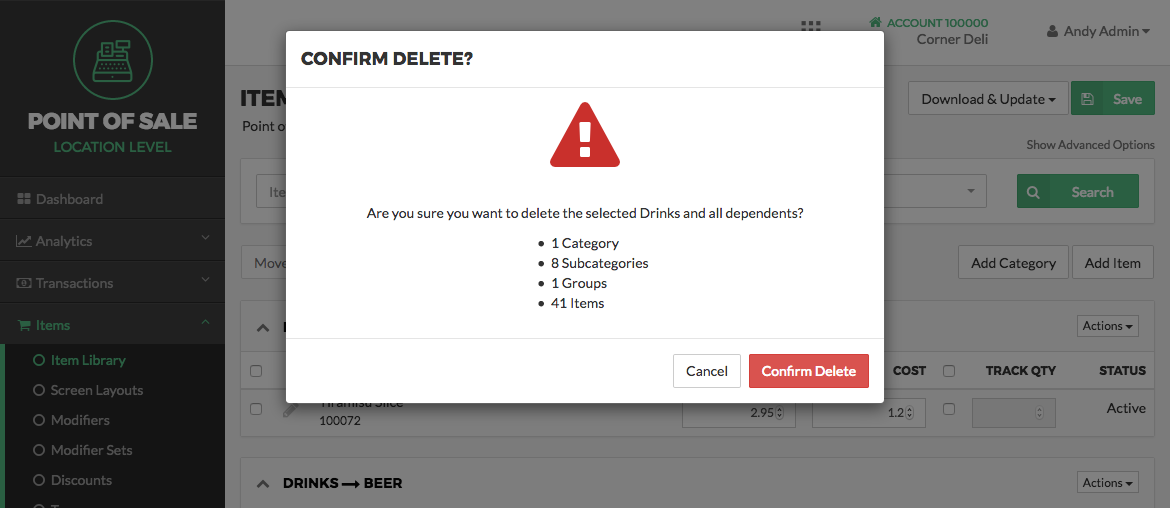Click the pencil edit icon for Tiramisu Slice
This screenshot has width=1170, height=508.
291,410
